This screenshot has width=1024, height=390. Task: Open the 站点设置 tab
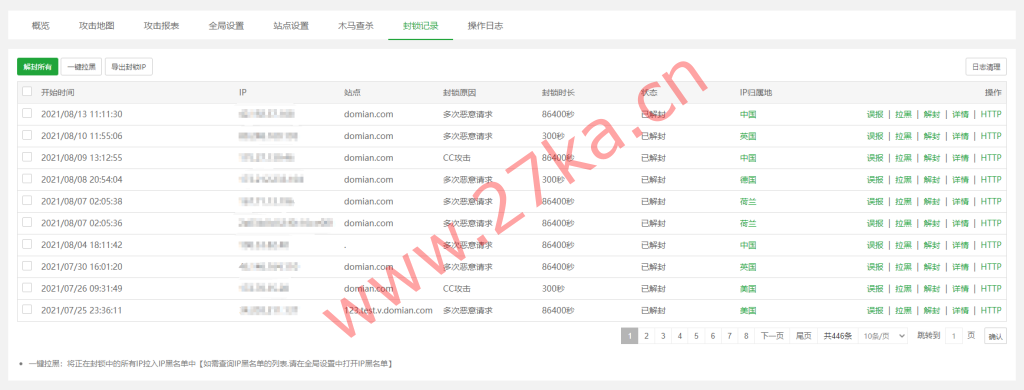291,26
